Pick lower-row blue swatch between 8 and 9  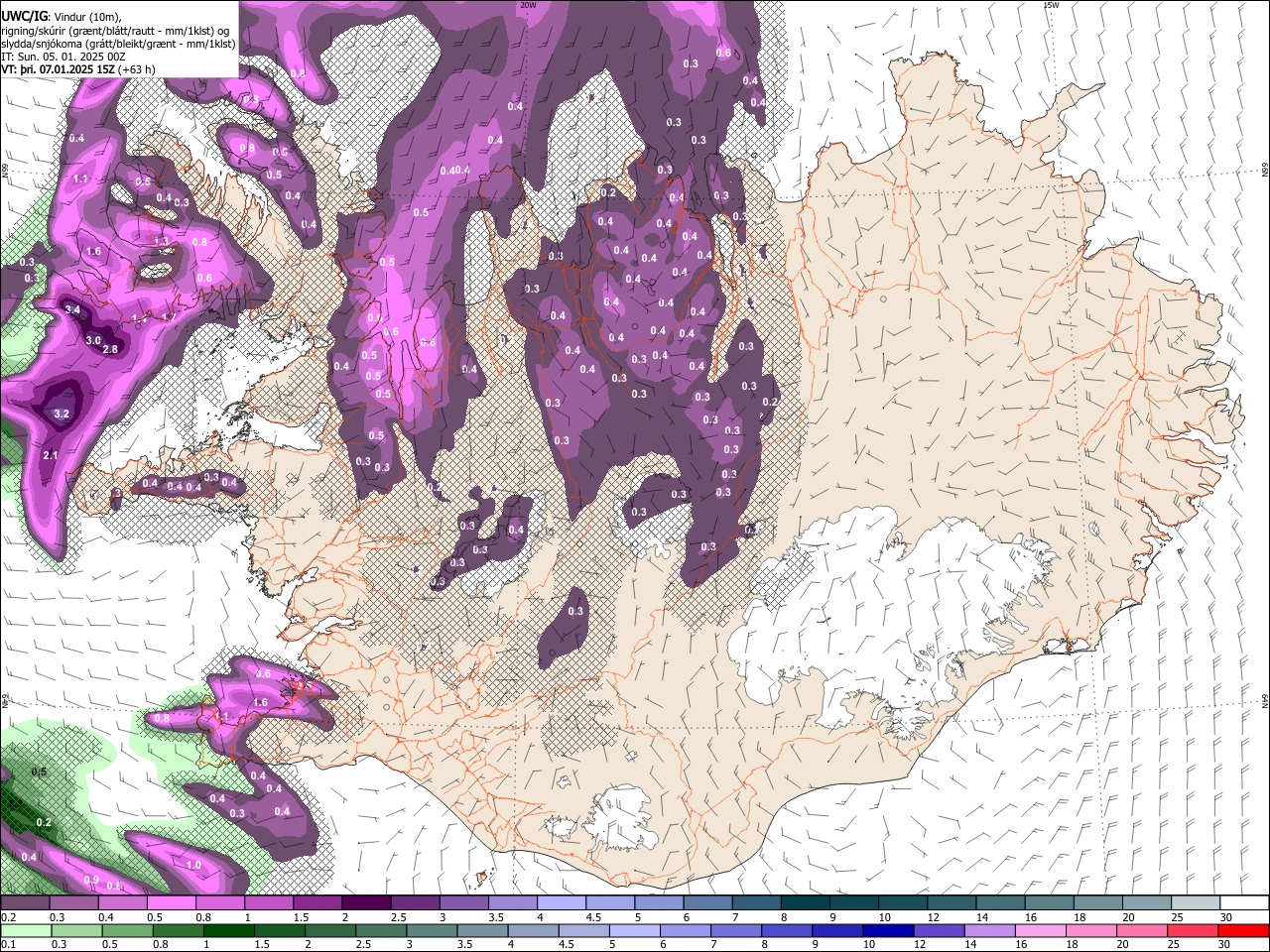787,931
